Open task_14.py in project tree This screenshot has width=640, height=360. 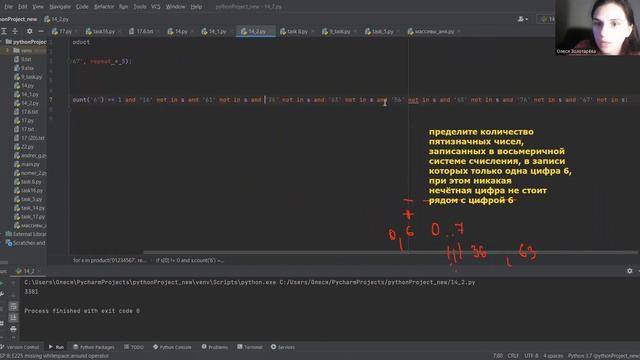[x=29, y=208]
